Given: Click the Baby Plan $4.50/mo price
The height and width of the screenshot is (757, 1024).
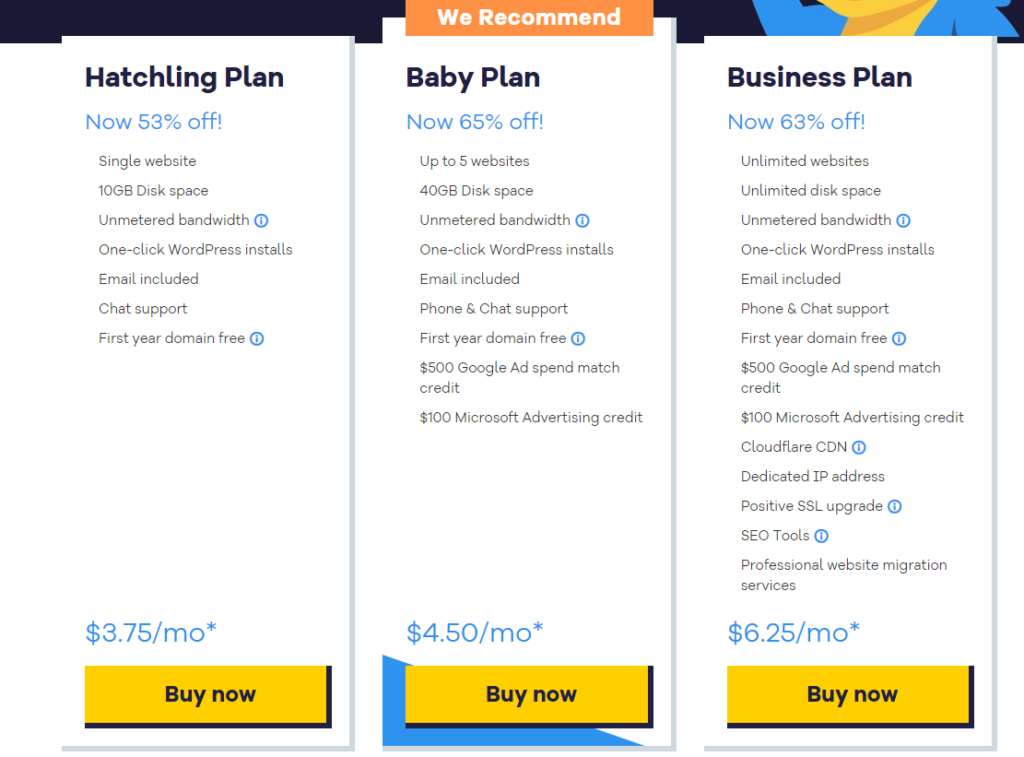Looking at the screenshot, I should point(475,632).
